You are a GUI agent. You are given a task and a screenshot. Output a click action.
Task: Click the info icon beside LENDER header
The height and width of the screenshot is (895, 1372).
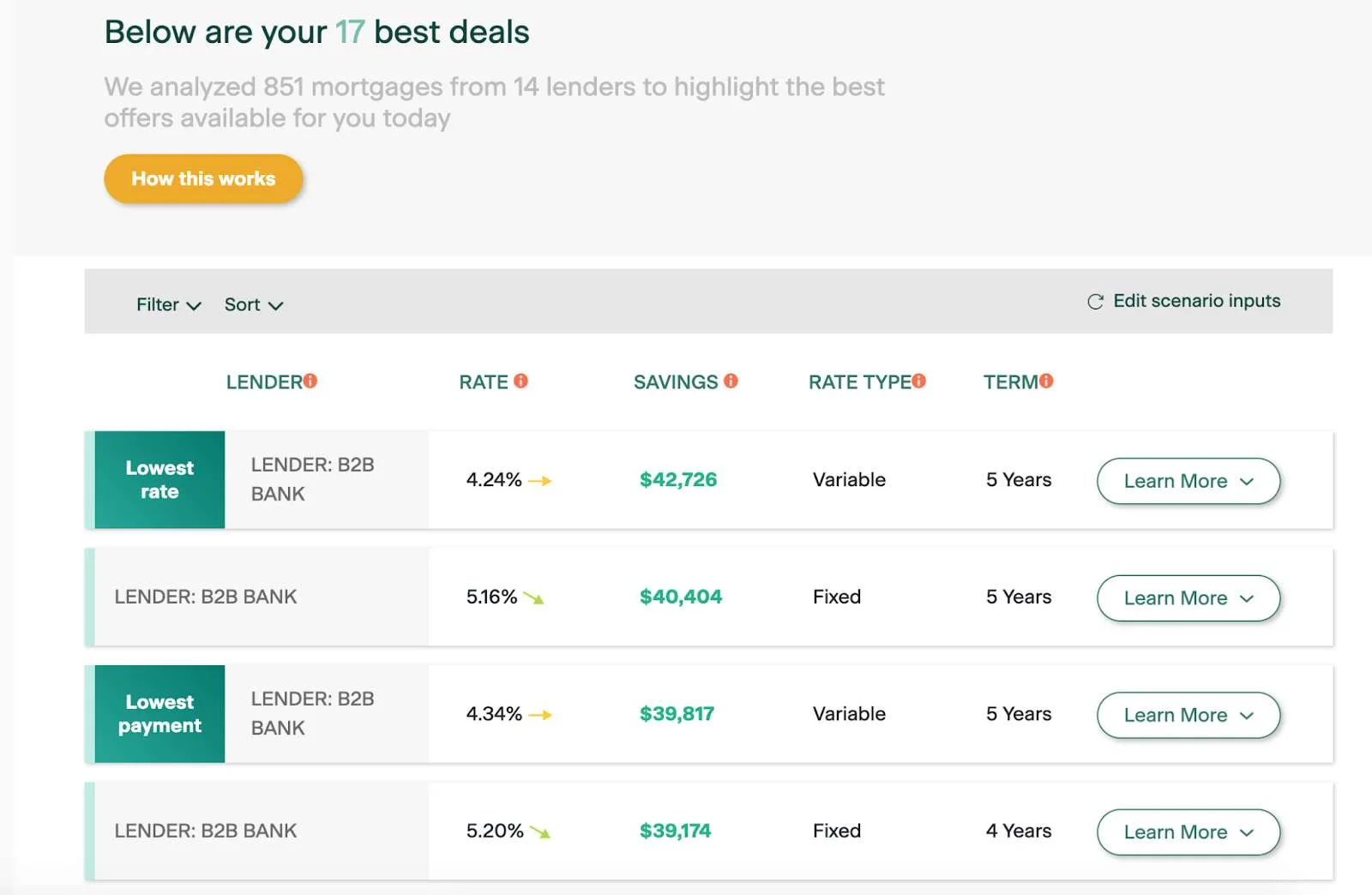tap(310, 381)
